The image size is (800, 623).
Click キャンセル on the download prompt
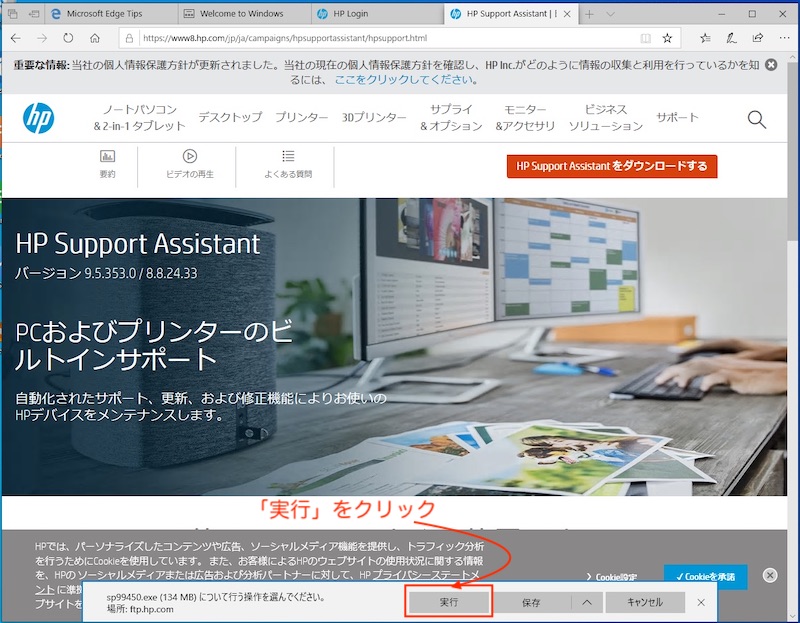645,603
